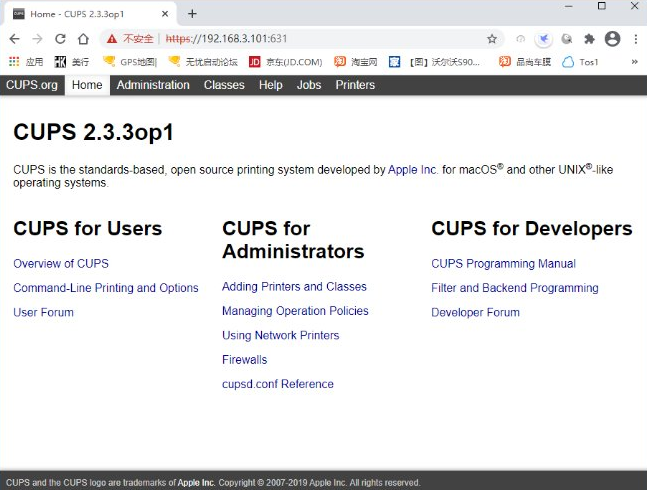Open the GPS地图 bookmark
The image size is (647, 490).
click(130, 62)
